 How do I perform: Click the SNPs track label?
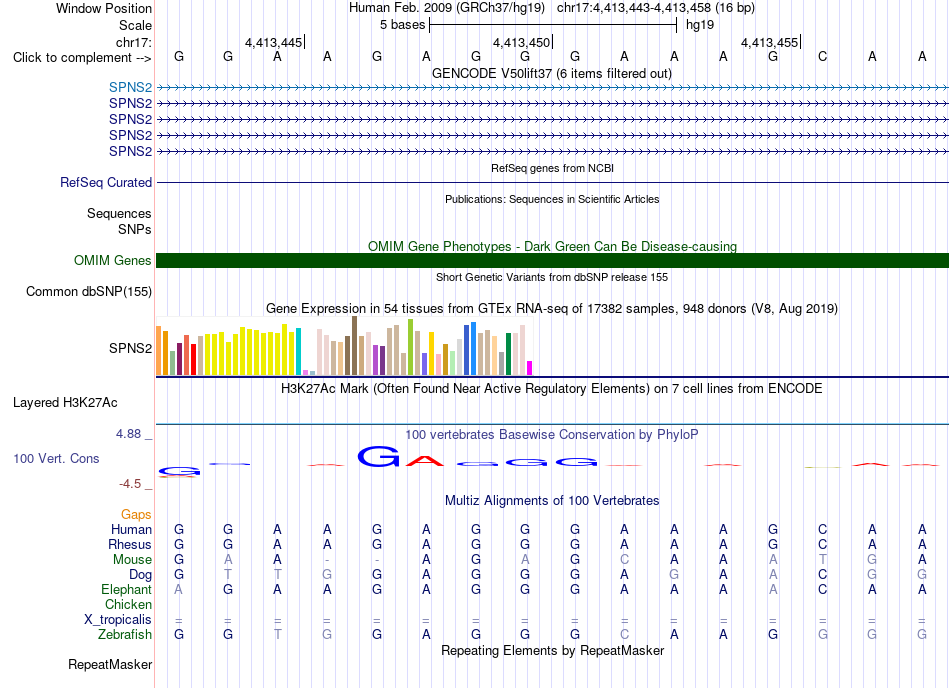click(x=135, y=230)
